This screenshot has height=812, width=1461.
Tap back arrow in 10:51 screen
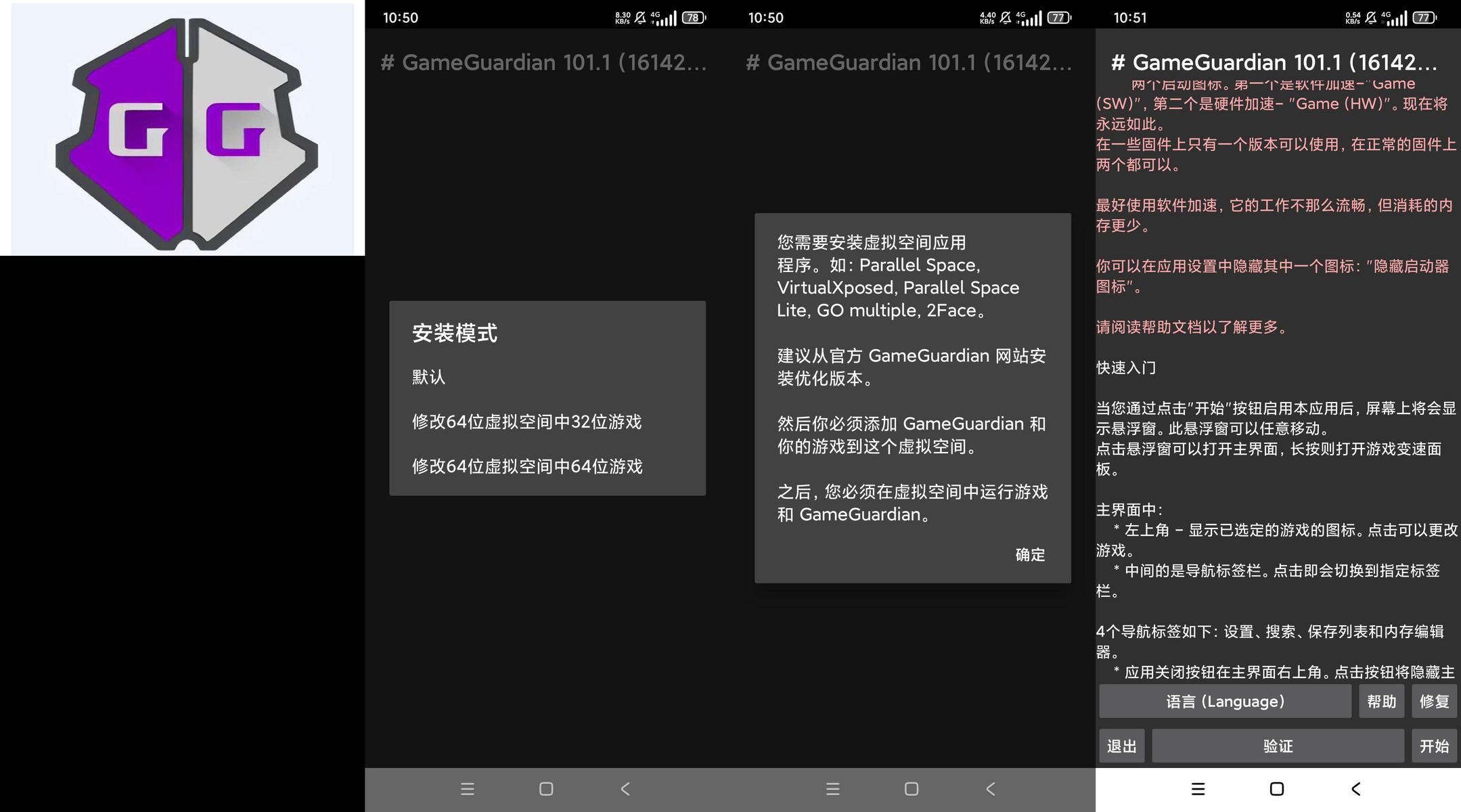click(x=1355, y=789)
